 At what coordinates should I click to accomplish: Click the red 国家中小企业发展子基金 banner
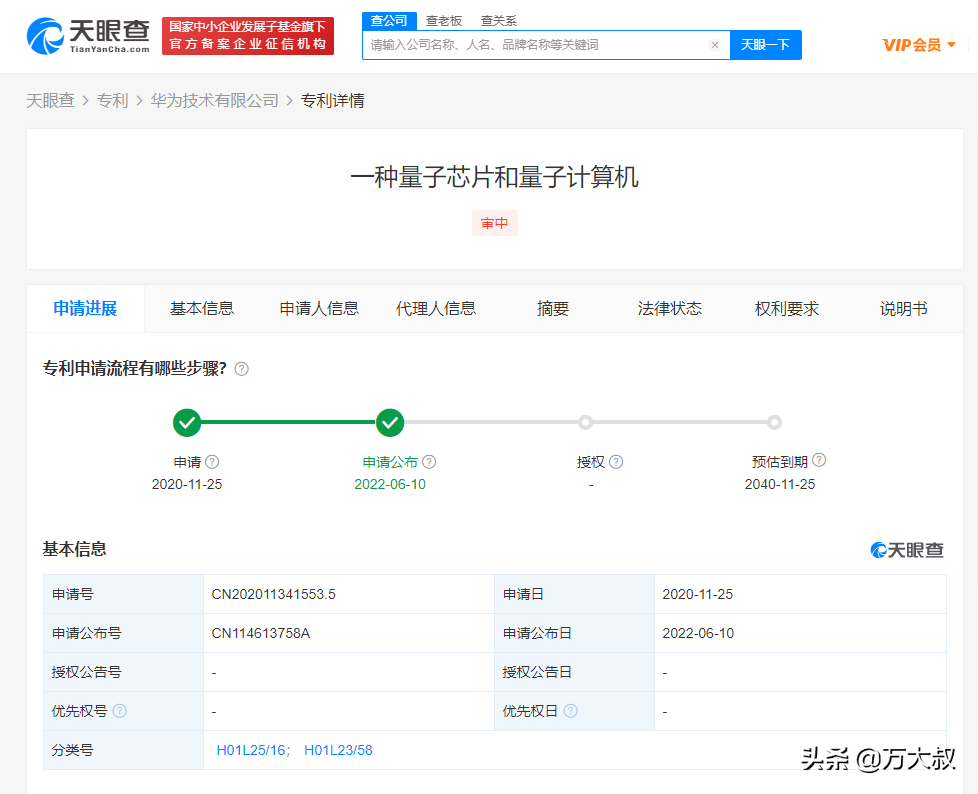[x=248, y=36]
